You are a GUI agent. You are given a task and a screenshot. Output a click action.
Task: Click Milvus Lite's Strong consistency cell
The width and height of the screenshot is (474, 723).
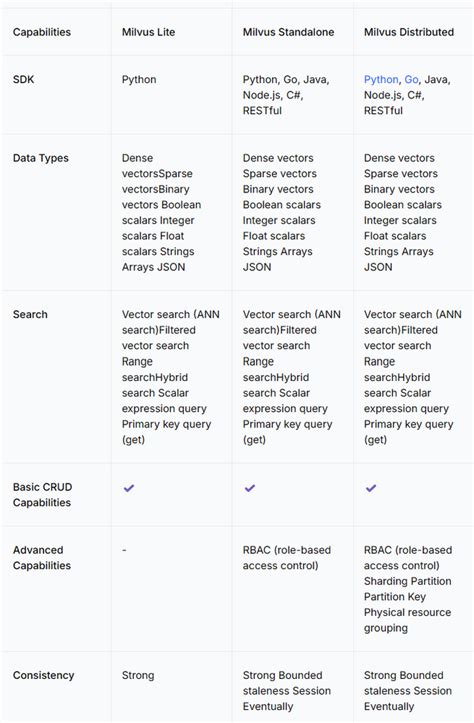pos(138,676)
